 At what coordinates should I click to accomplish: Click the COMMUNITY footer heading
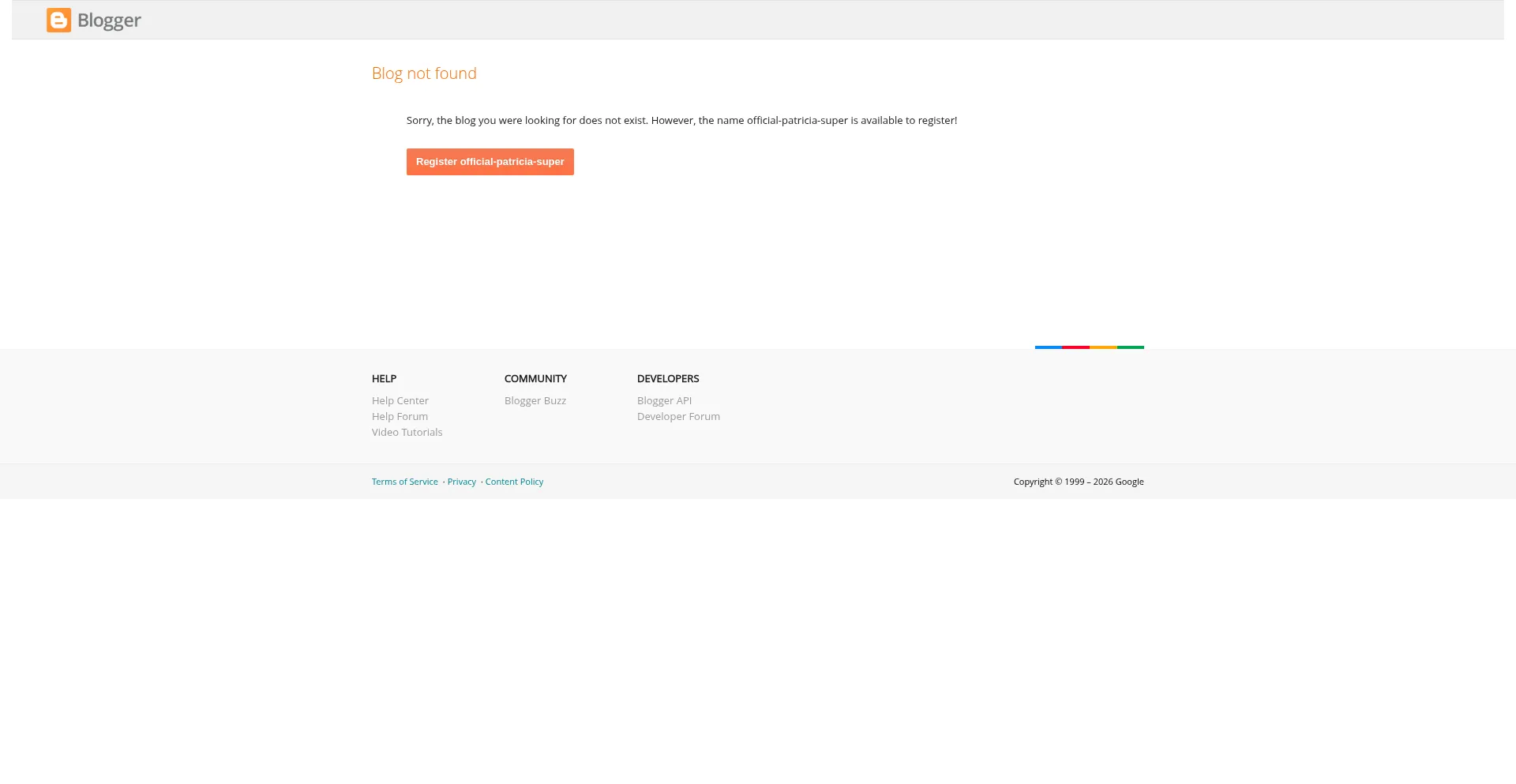[535, 379]
